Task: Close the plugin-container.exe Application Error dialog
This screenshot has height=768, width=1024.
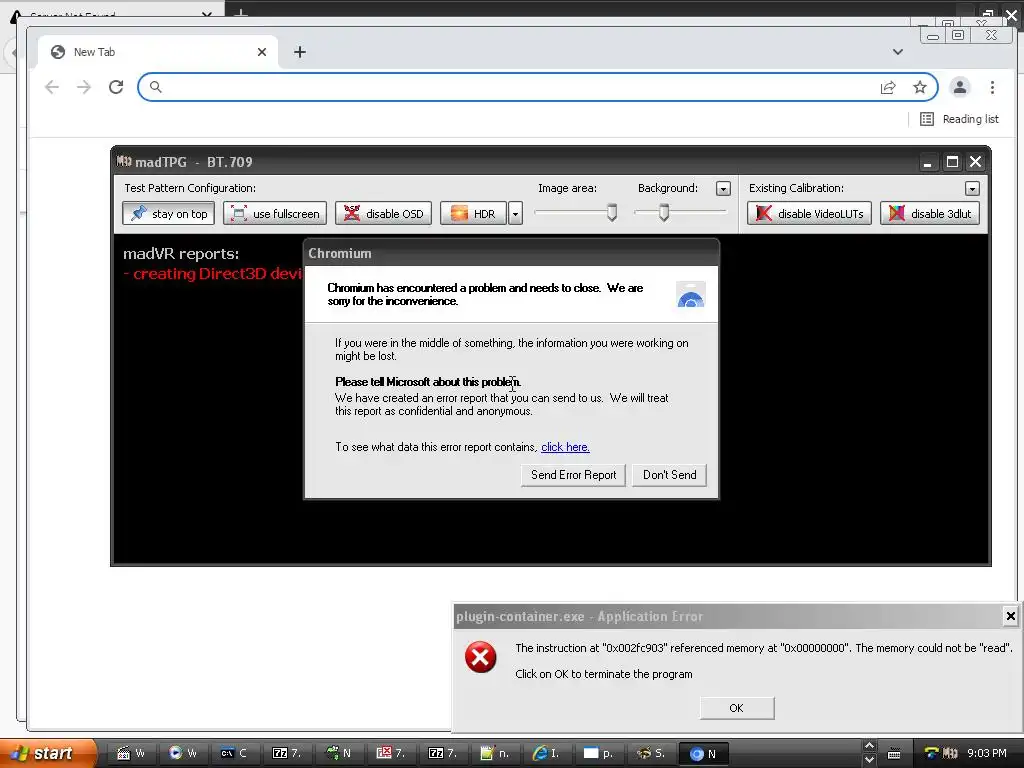Action: coord(1010,616)
